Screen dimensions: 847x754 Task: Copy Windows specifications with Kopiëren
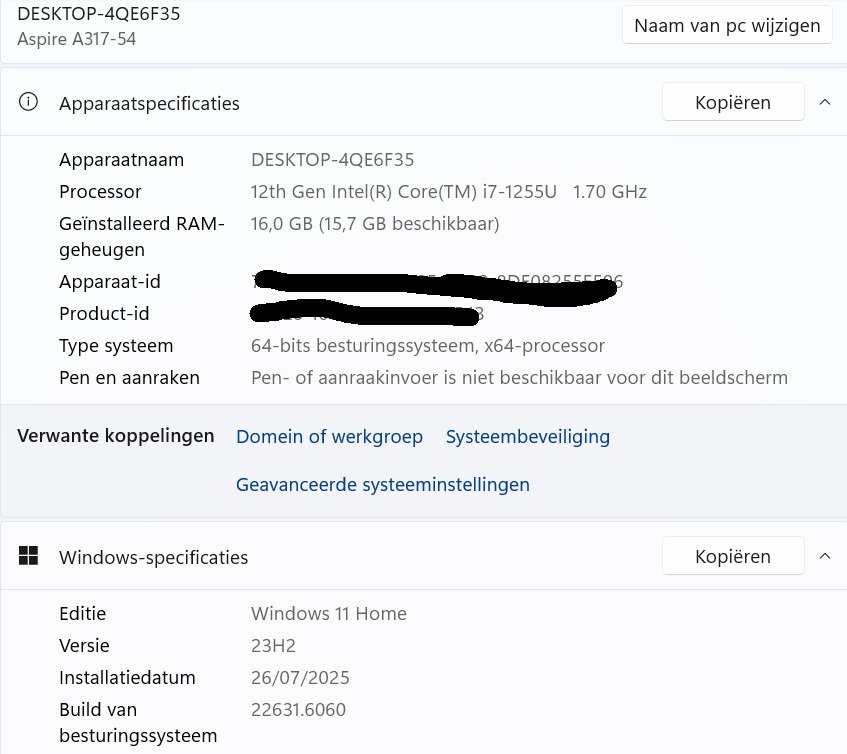(x=733, y=556)
